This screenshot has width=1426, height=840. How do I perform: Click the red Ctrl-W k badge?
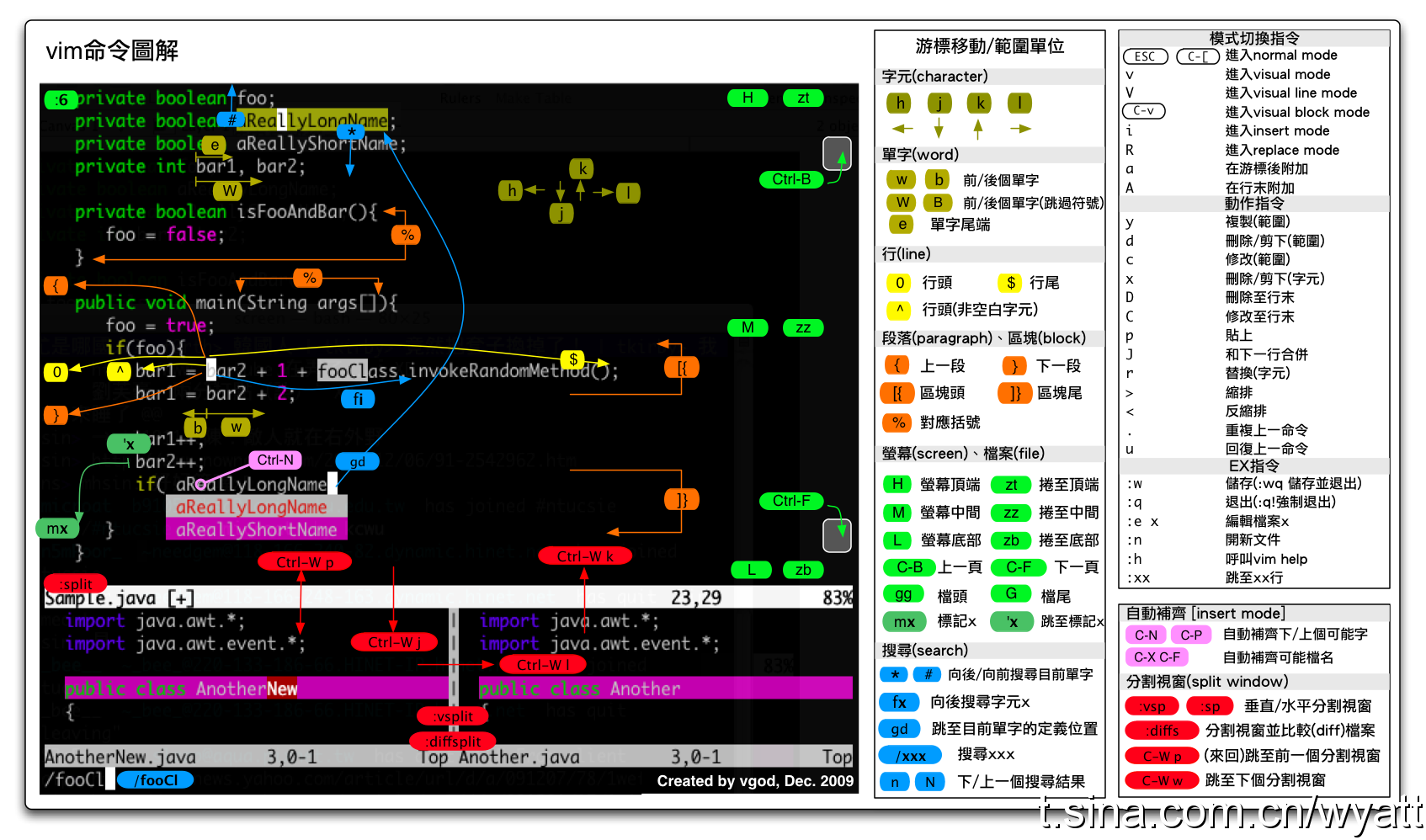pos(585,556)
